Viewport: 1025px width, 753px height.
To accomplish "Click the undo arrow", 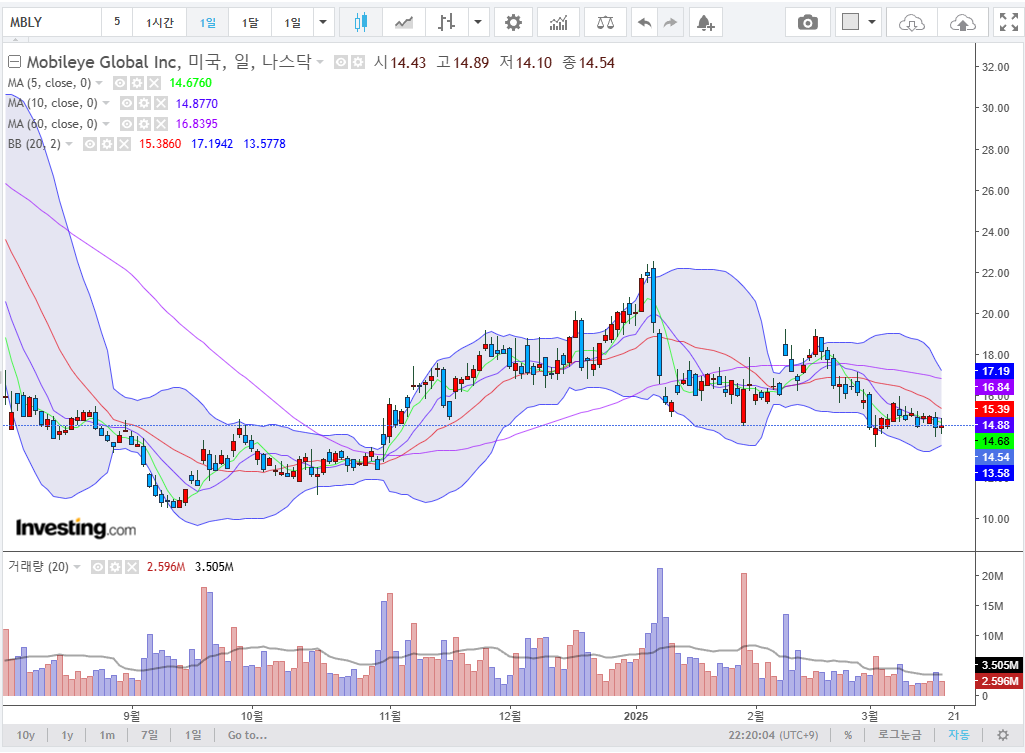I will pyautogui.click(x=645, y=23).
